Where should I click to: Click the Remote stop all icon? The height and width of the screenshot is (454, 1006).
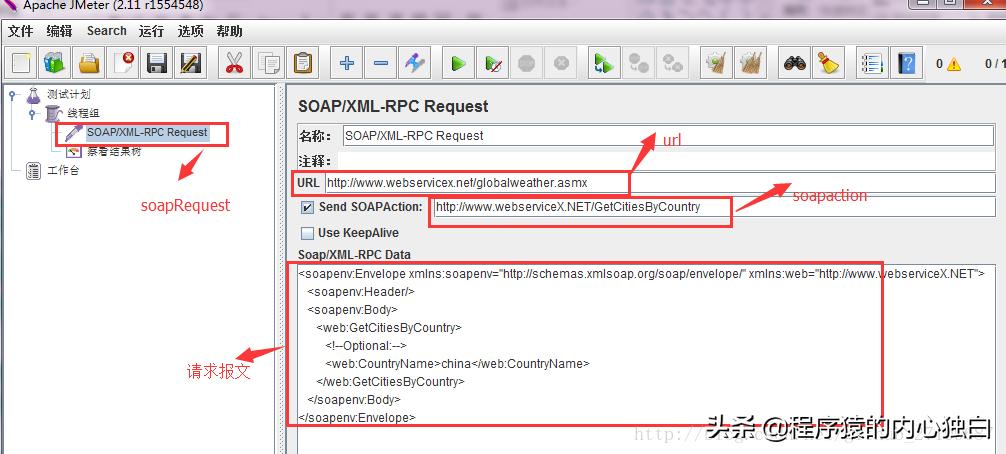(638, 63)
